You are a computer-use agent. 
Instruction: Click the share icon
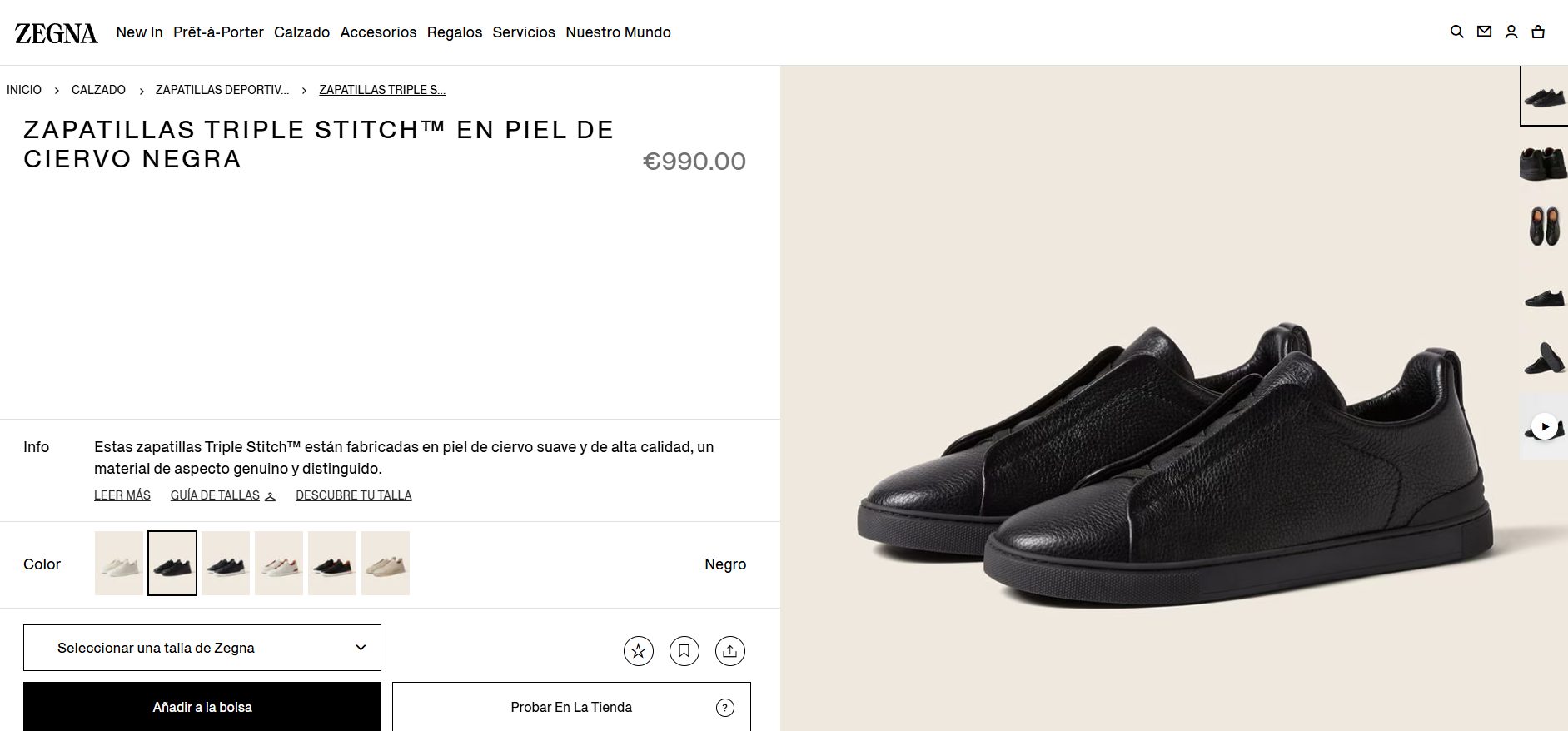[x=730, y=651]
